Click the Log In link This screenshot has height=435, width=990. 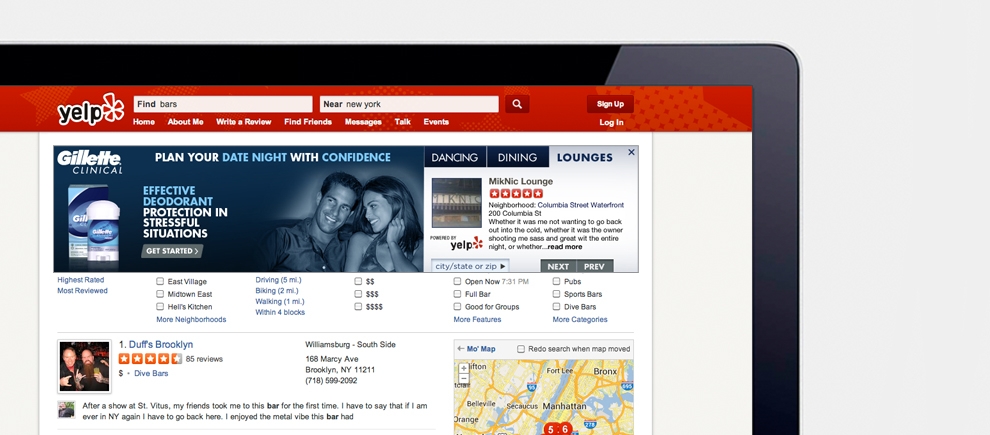click(x=611, y=122)
